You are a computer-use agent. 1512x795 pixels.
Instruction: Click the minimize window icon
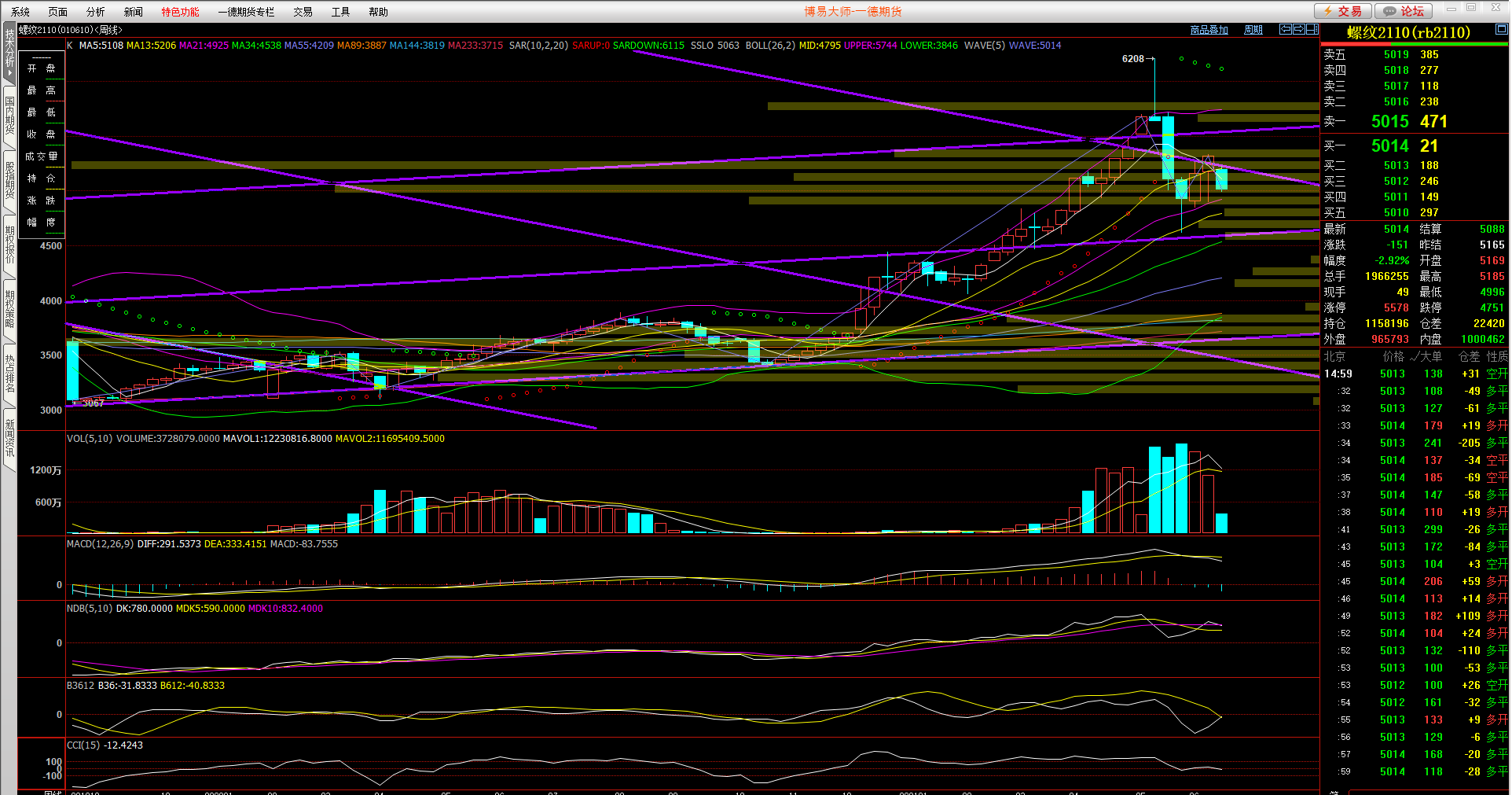[x=1451, y=8]
